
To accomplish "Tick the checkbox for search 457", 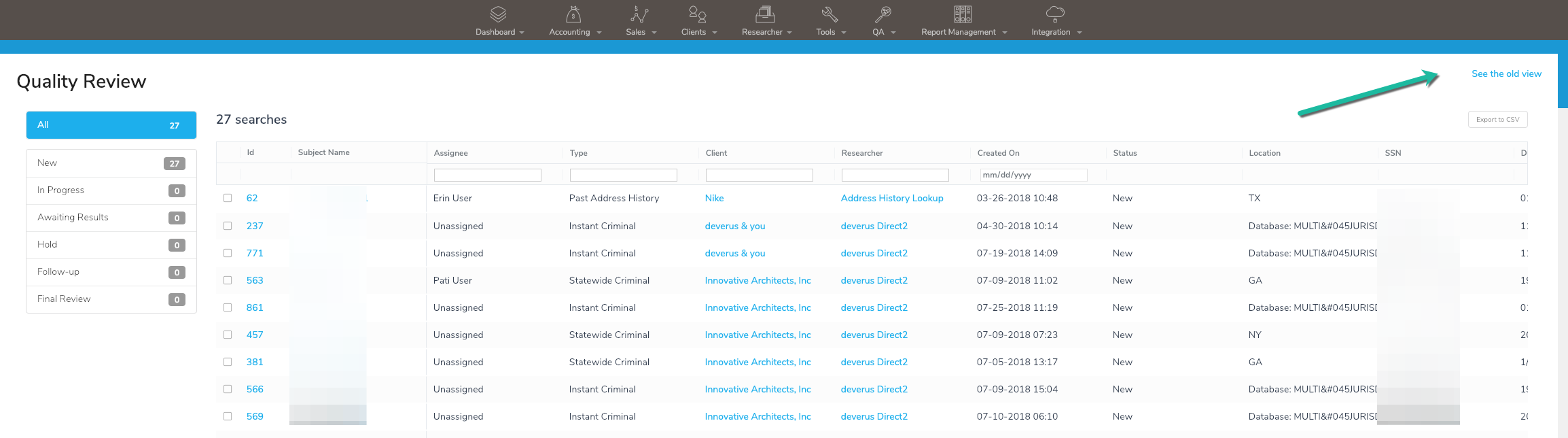I will click(x=228, y=335).
